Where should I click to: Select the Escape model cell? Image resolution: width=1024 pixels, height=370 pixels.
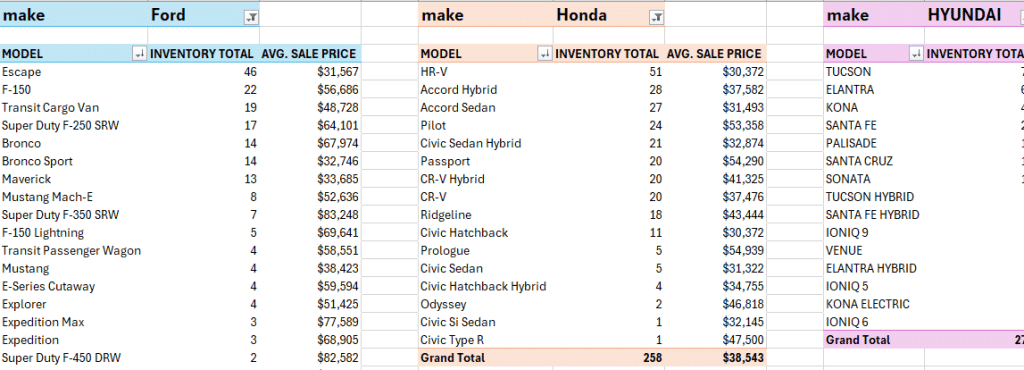74,72
